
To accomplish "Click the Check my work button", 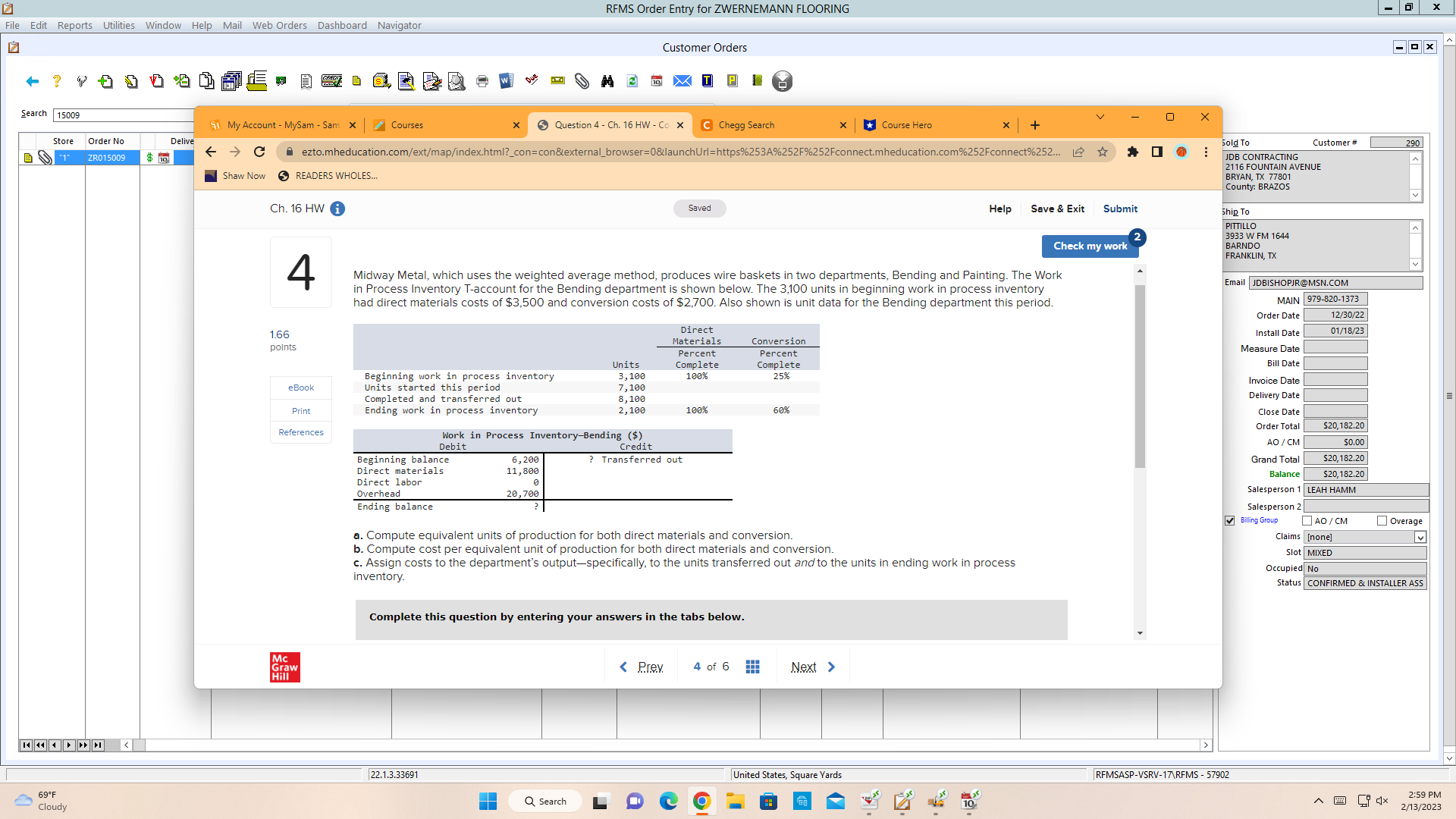I will click(1090, 246).
